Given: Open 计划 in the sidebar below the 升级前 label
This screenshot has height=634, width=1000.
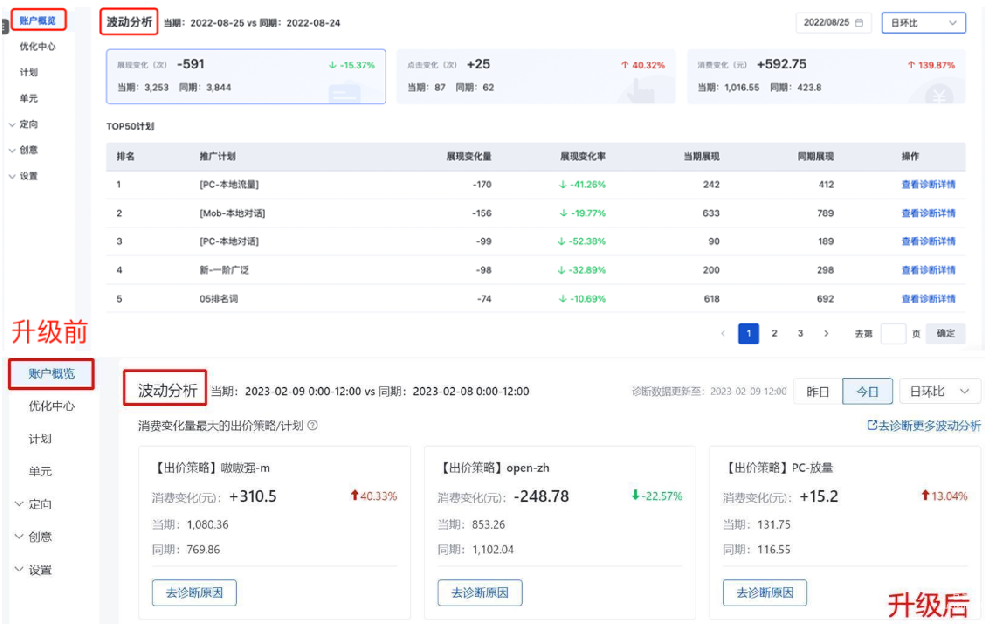Looking at the screenshot, I should 40,439.
